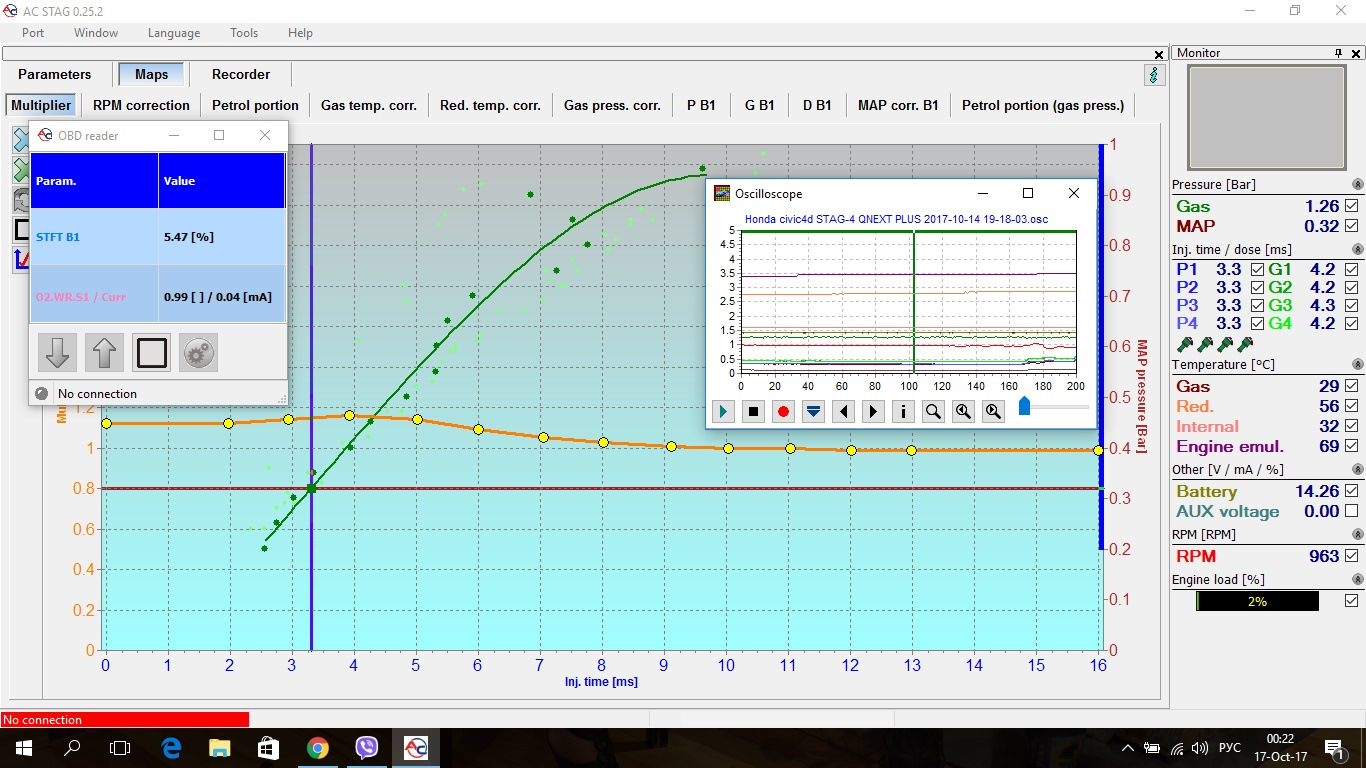Click the OBD reader settings gear
The height and width of the screenshot is (768, 1366).
click(x=198, y=353)
